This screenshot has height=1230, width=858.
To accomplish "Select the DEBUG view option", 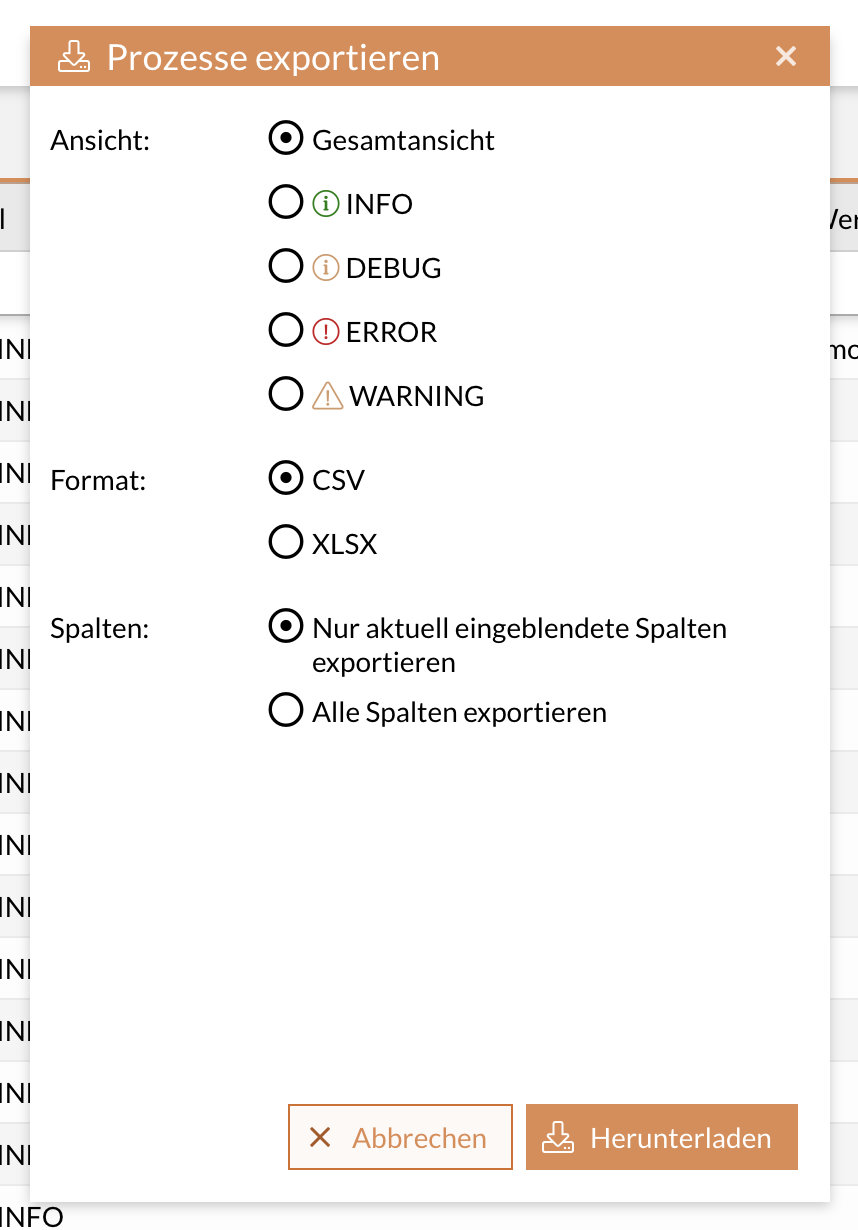I will click(285, 266).
